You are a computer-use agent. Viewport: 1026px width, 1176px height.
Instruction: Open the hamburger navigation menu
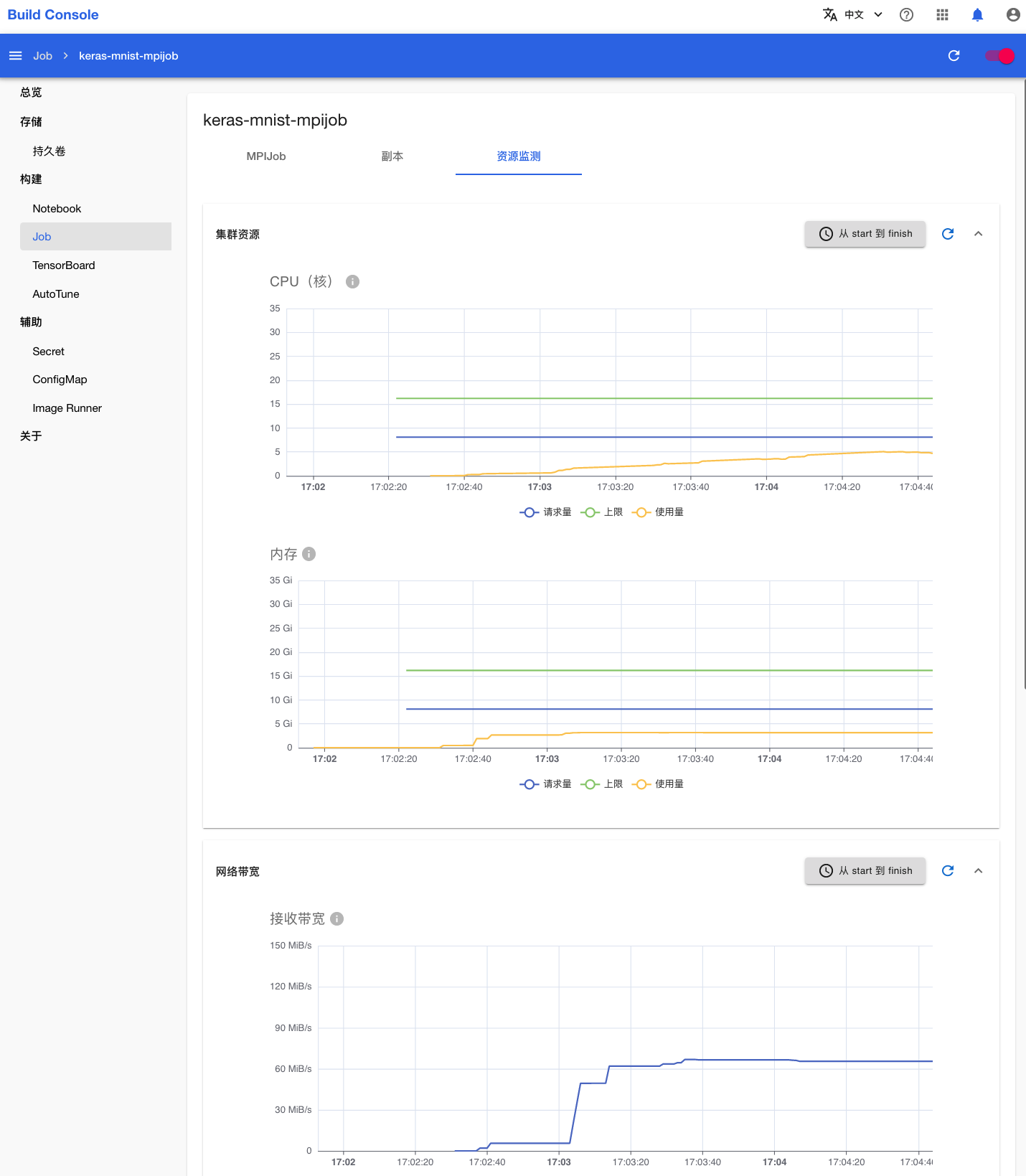[x=15, y=56]
